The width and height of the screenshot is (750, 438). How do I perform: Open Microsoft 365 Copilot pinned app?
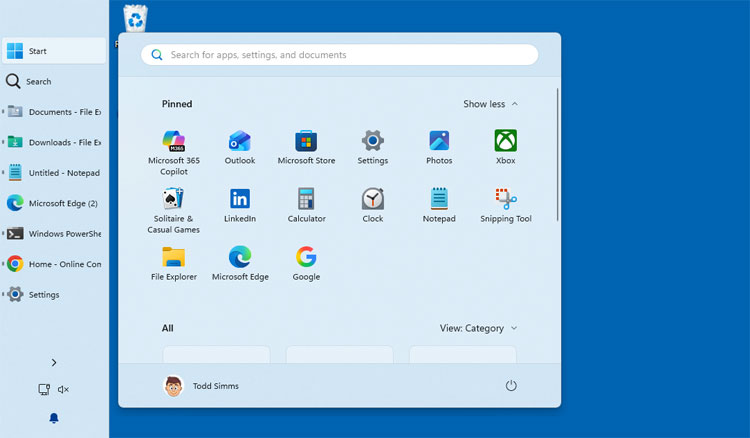(x=174, y=153)
